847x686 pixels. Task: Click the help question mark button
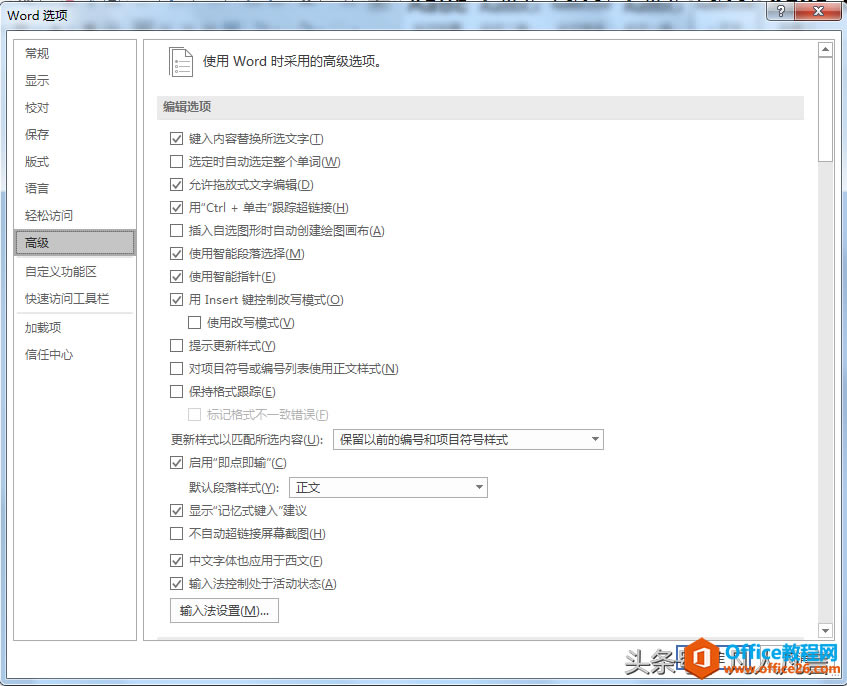pyautogui.click(x=781, y=11)
